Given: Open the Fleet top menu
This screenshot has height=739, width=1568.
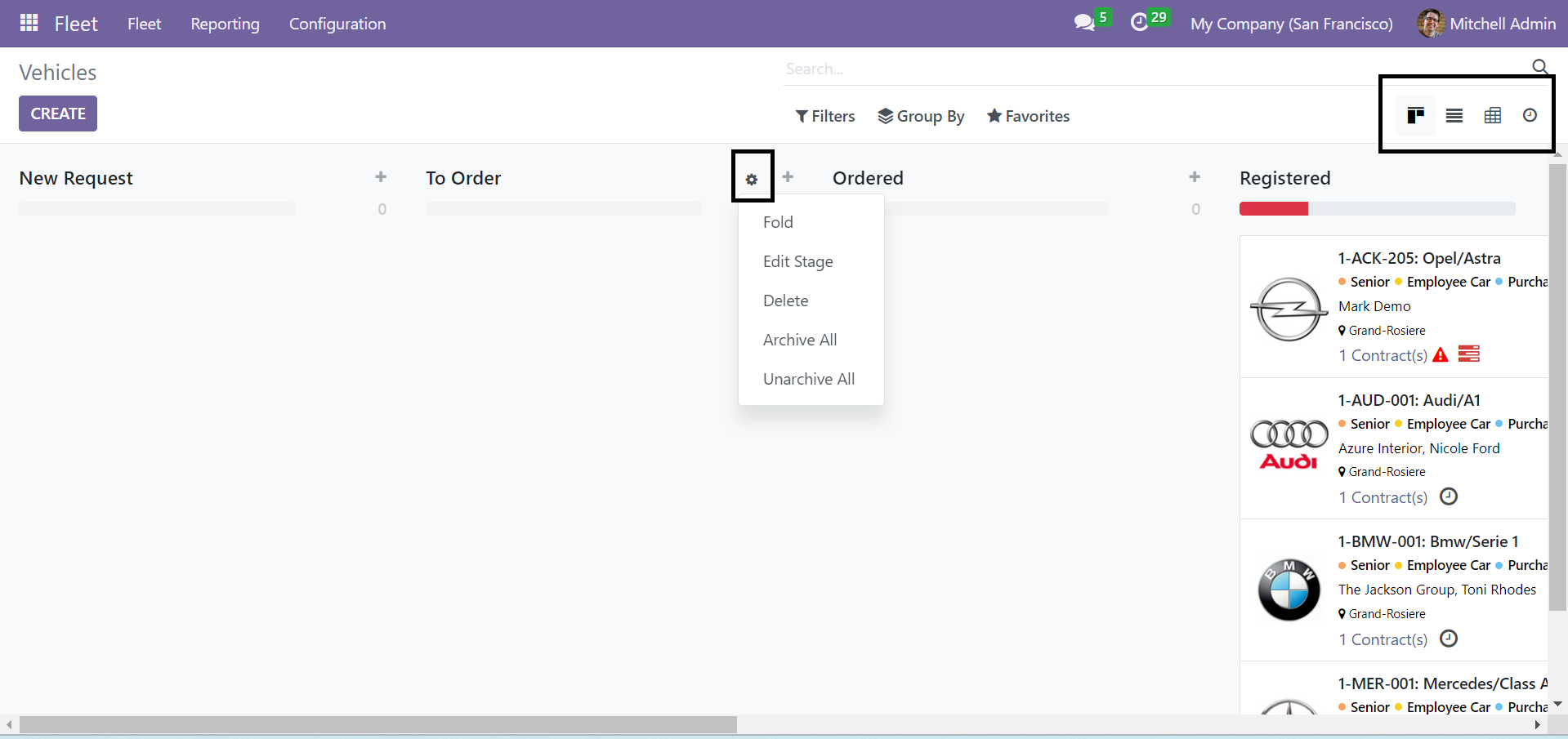Looking at the screenshot, I should (144, 24).
